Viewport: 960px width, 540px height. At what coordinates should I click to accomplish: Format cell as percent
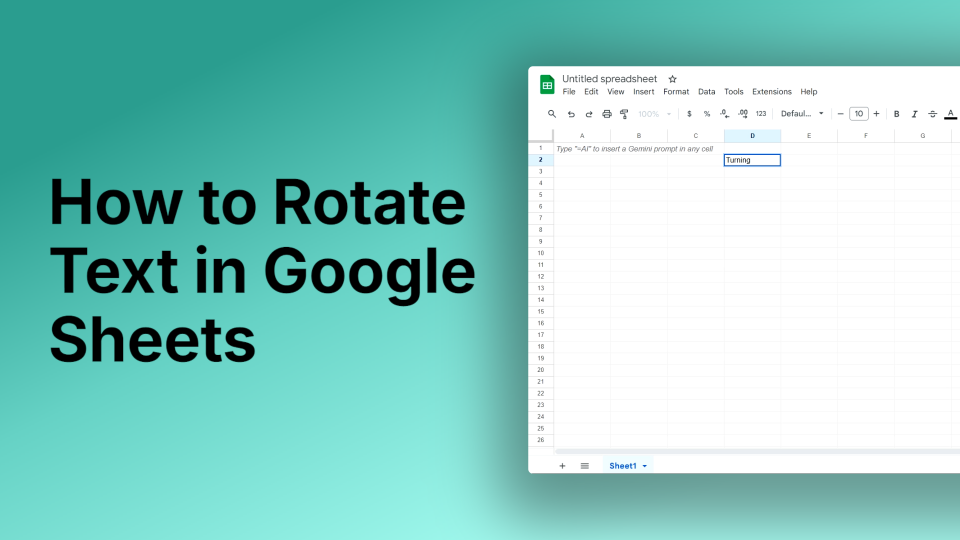[707, 114]
